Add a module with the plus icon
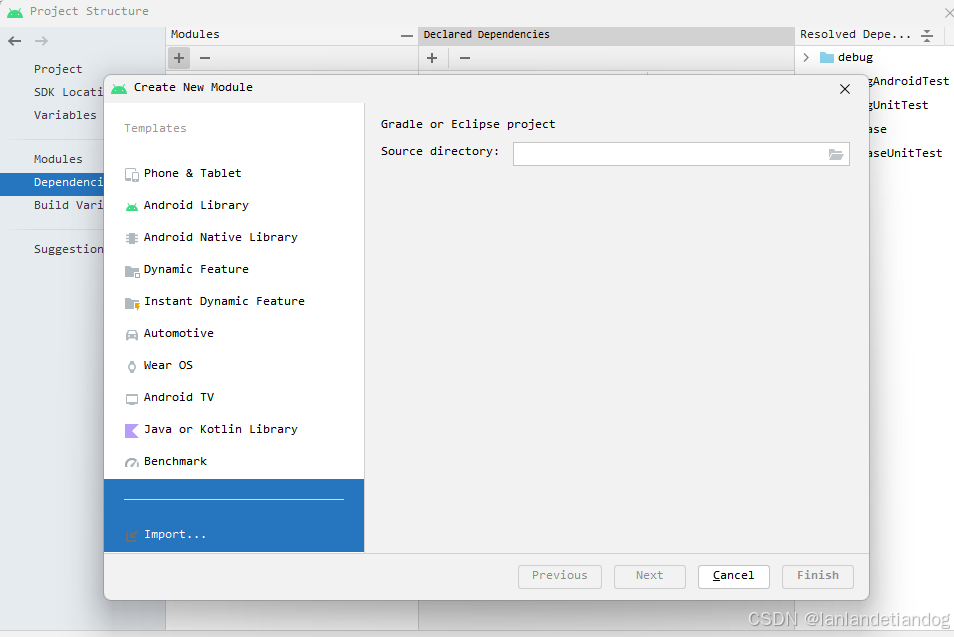Viewport: 954px width, 637px height. coord(177,58)
